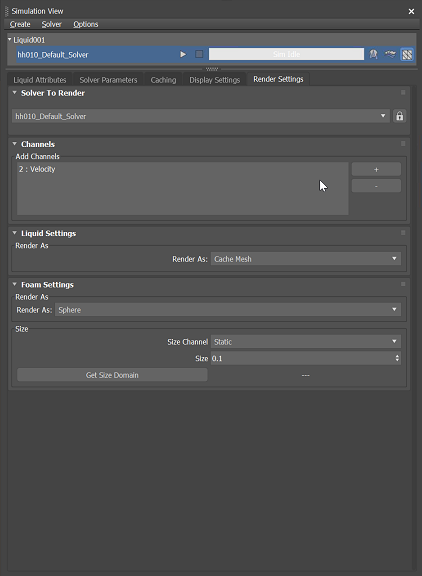Click the plus button to add a channel
This screenshot has height=576, width=422.
click(376, 169)
